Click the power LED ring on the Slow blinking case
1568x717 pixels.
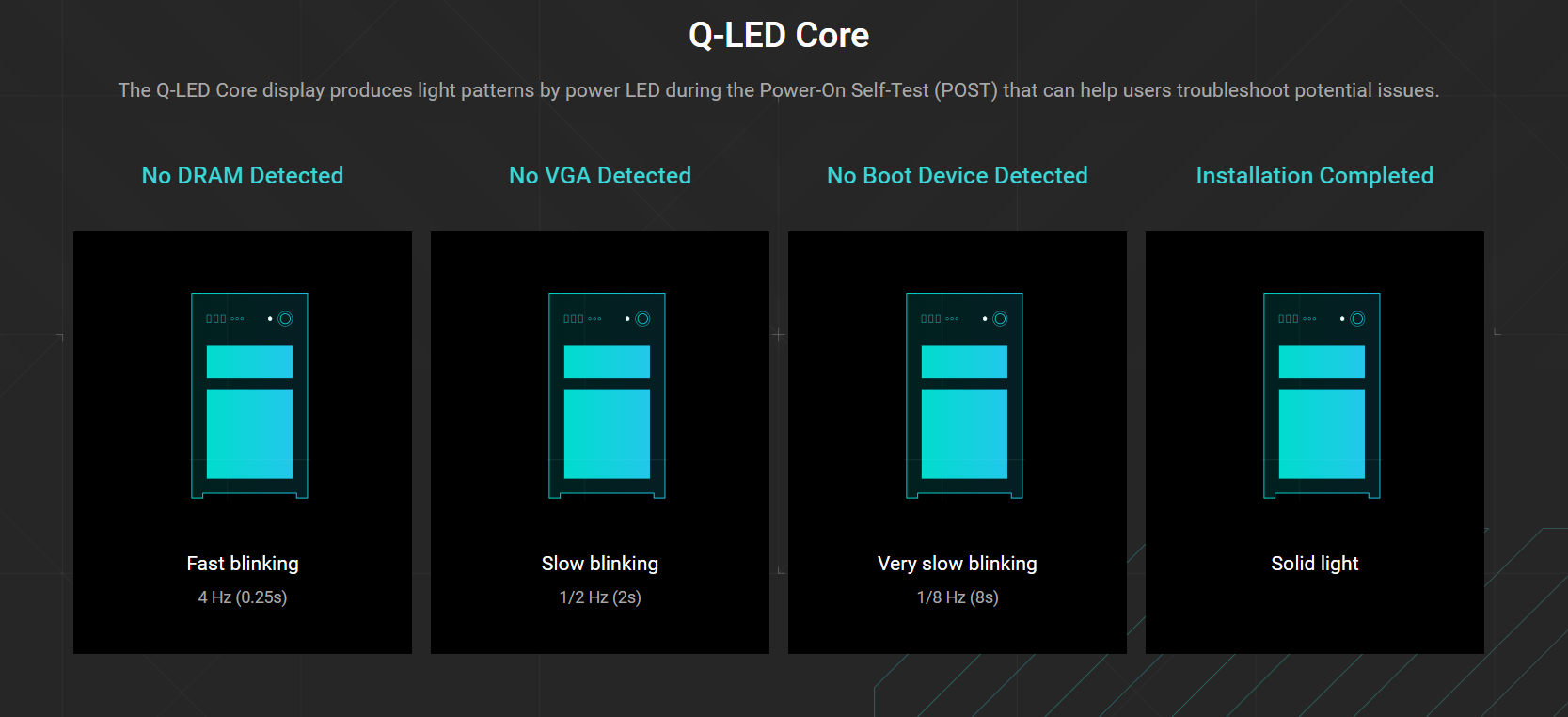pos(642,319)
